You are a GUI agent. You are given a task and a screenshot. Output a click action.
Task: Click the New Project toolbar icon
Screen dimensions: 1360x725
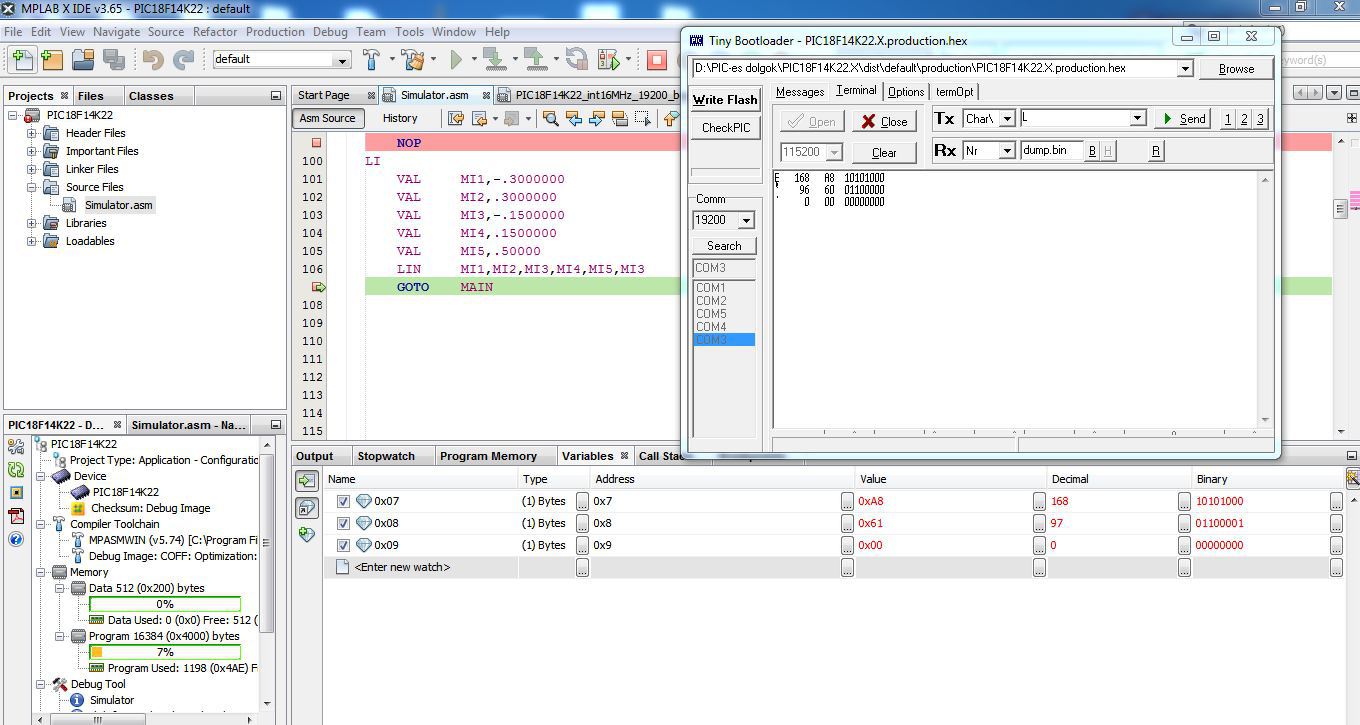(52, 60)
